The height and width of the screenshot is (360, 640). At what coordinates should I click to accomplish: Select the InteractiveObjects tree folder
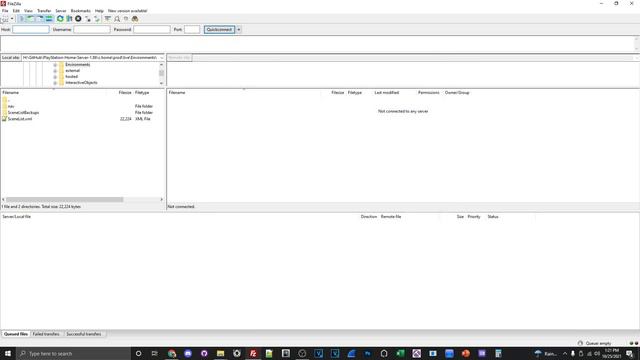click(81, 82)
